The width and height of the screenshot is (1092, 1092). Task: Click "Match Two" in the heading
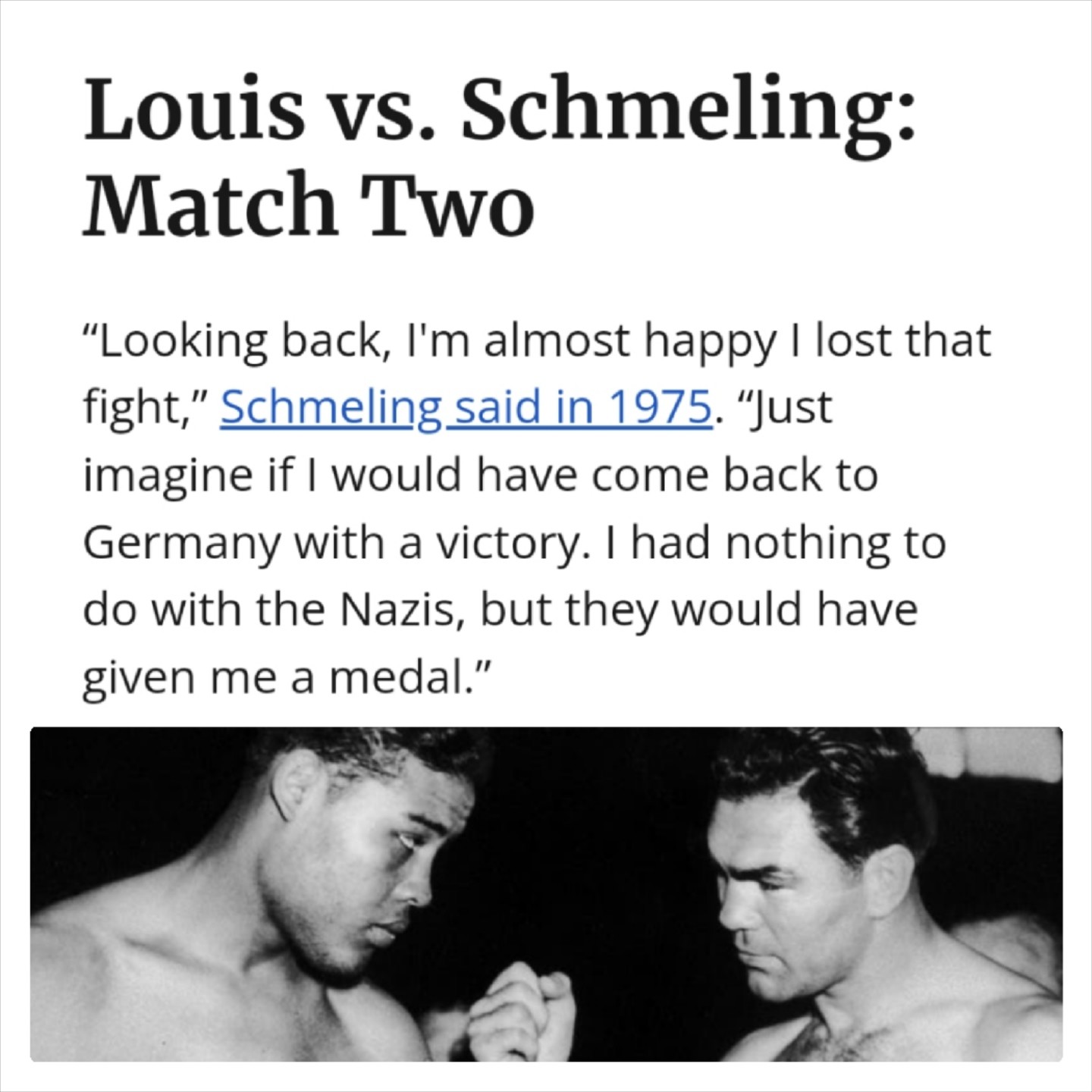308,203
